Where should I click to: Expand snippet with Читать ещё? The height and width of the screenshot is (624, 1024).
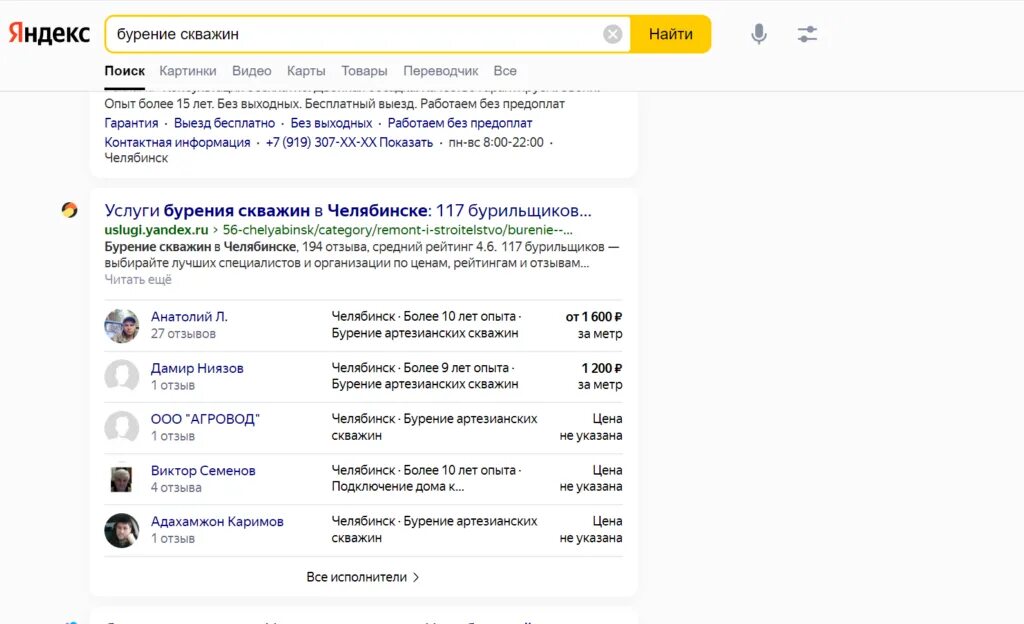pos(138,280)
